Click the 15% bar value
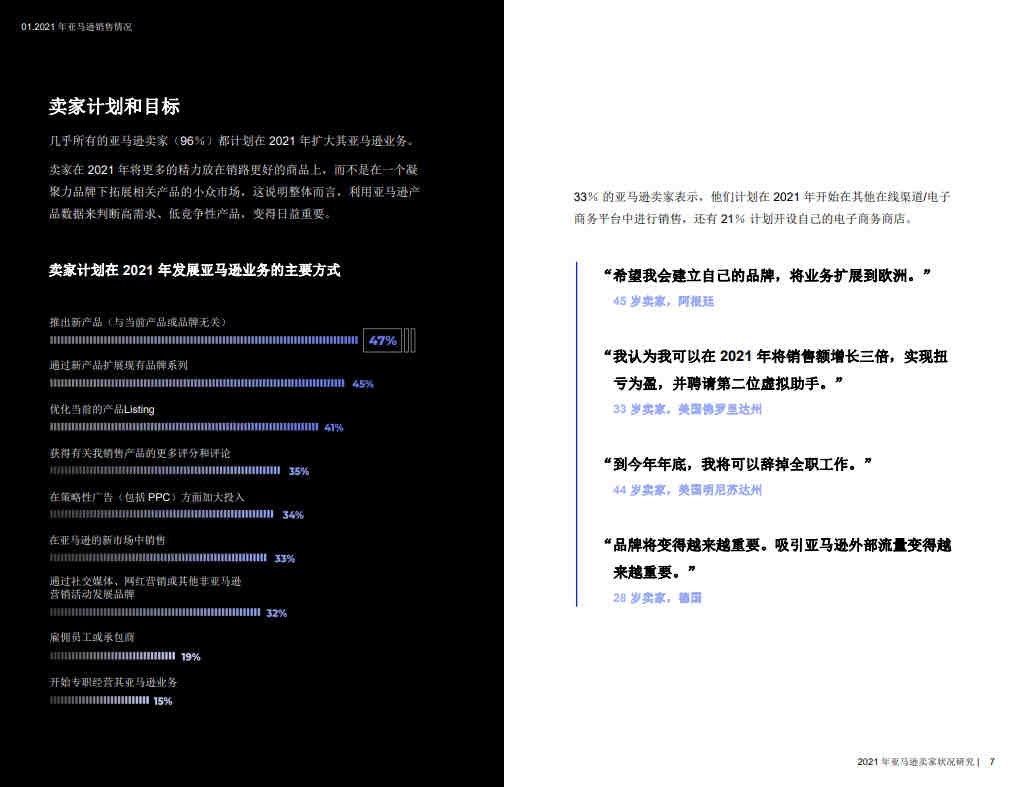This screenshot has height=787, width=1024. (163, 701)
